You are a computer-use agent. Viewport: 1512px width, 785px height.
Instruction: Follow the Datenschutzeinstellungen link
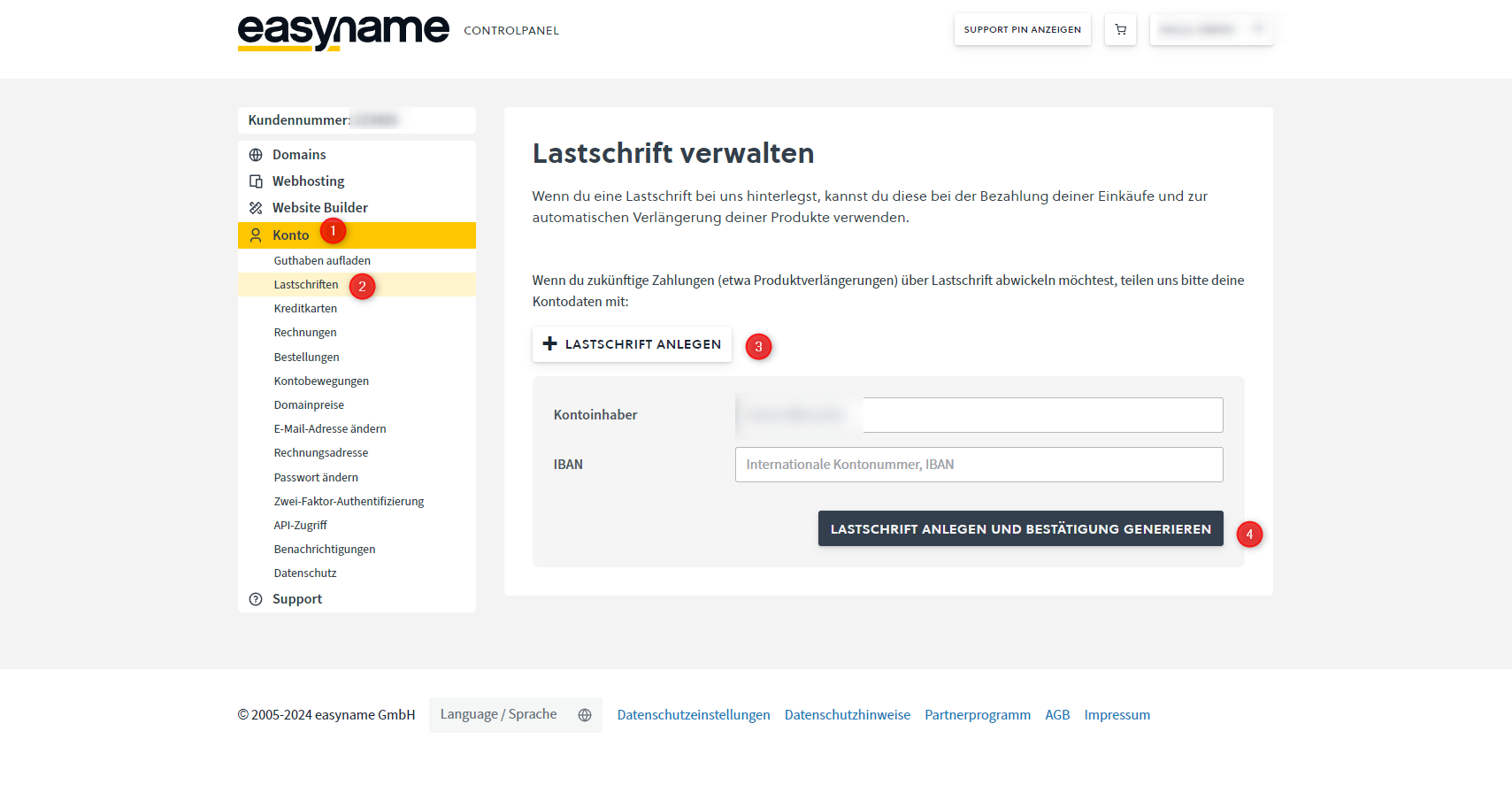click(694, 715)
